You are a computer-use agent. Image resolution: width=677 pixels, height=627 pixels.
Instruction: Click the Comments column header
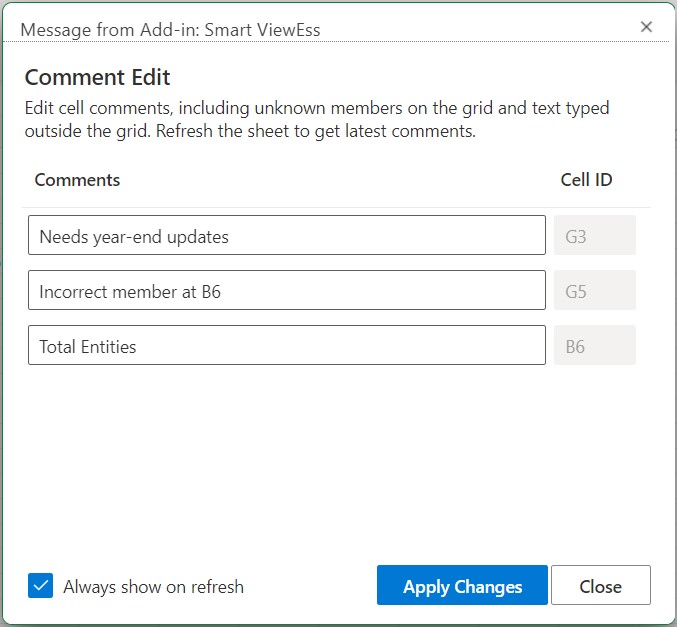tap(77, 180)
